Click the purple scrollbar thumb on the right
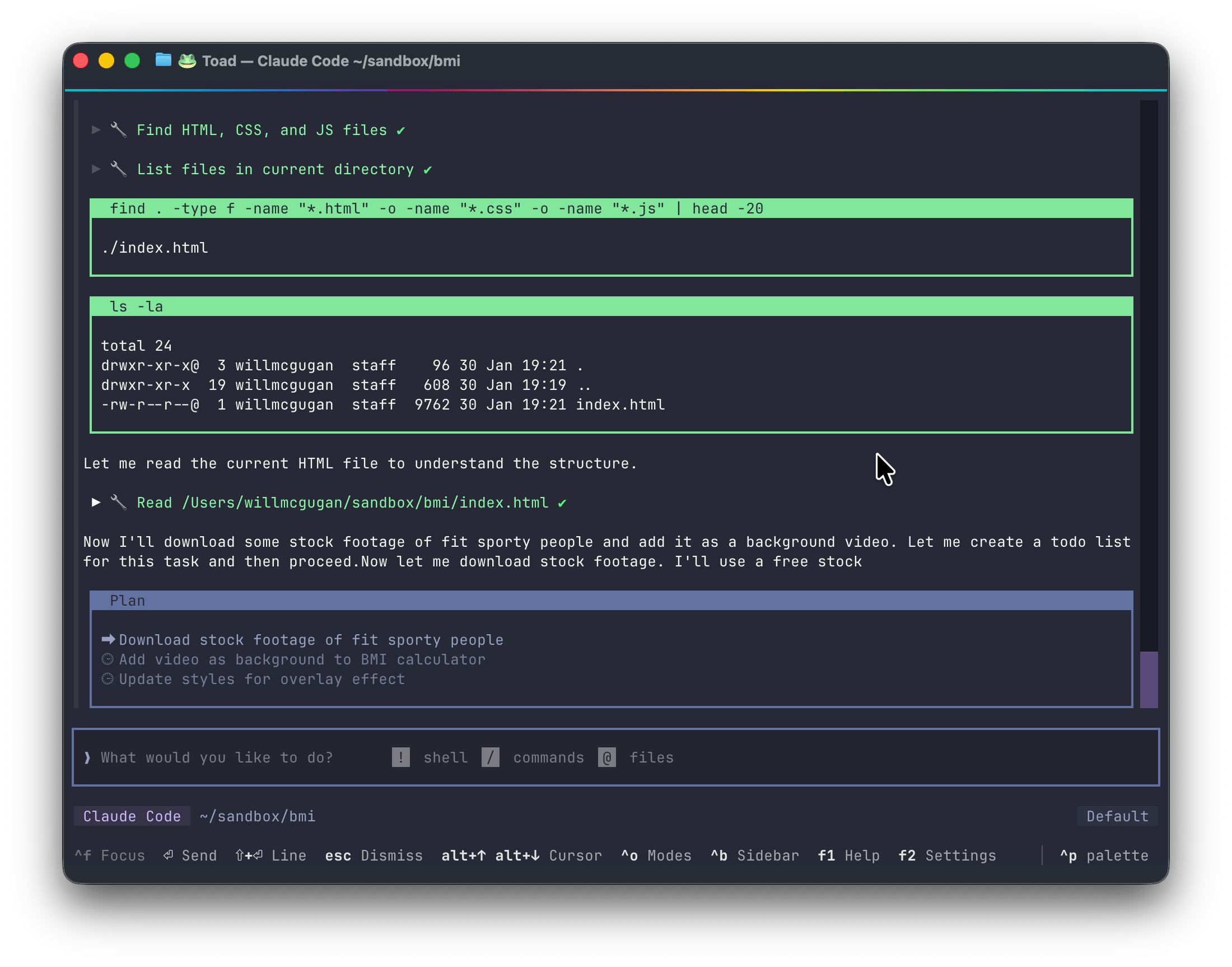Viewport: 1232px width, 967px height. tap(1149, 681)
